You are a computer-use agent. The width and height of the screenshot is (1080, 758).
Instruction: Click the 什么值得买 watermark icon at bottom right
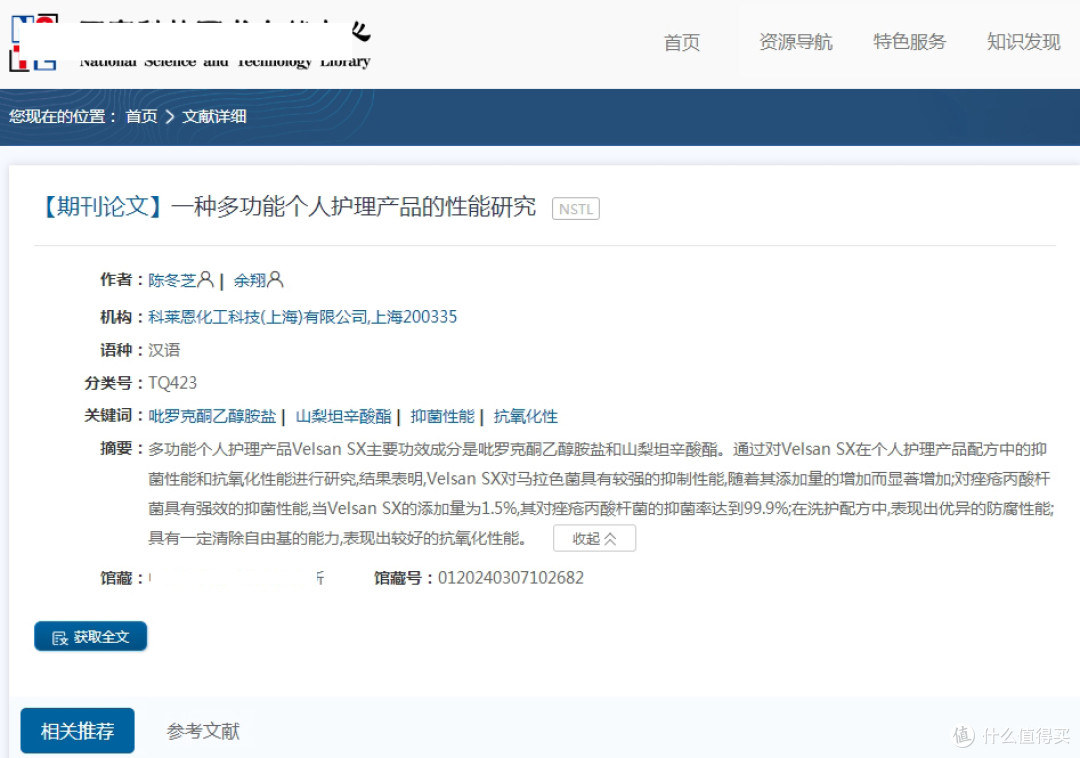coord(962,736)
